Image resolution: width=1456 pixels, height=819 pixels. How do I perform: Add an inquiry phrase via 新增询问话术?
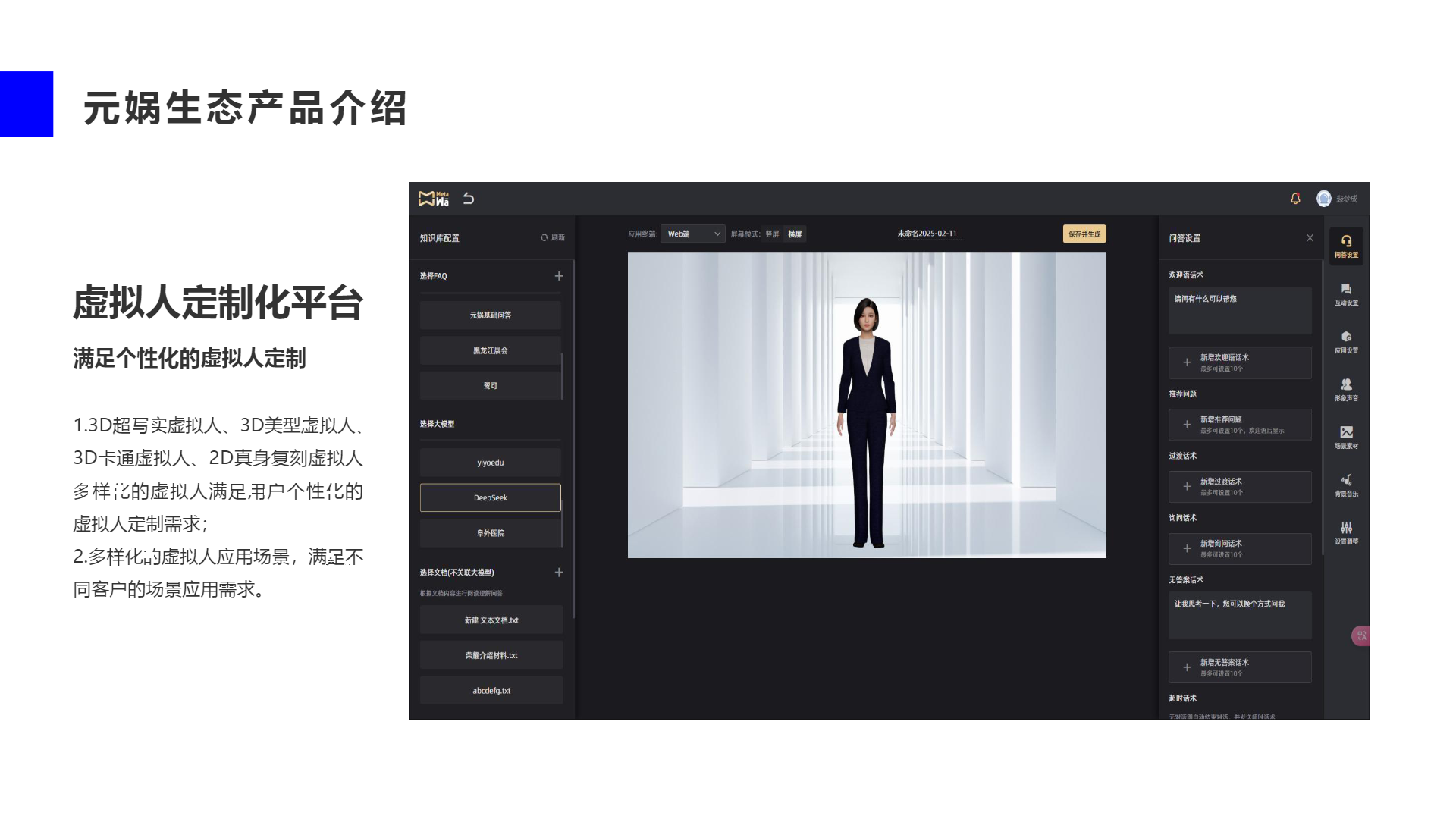pyautogui.click(x=1240, y=549)
